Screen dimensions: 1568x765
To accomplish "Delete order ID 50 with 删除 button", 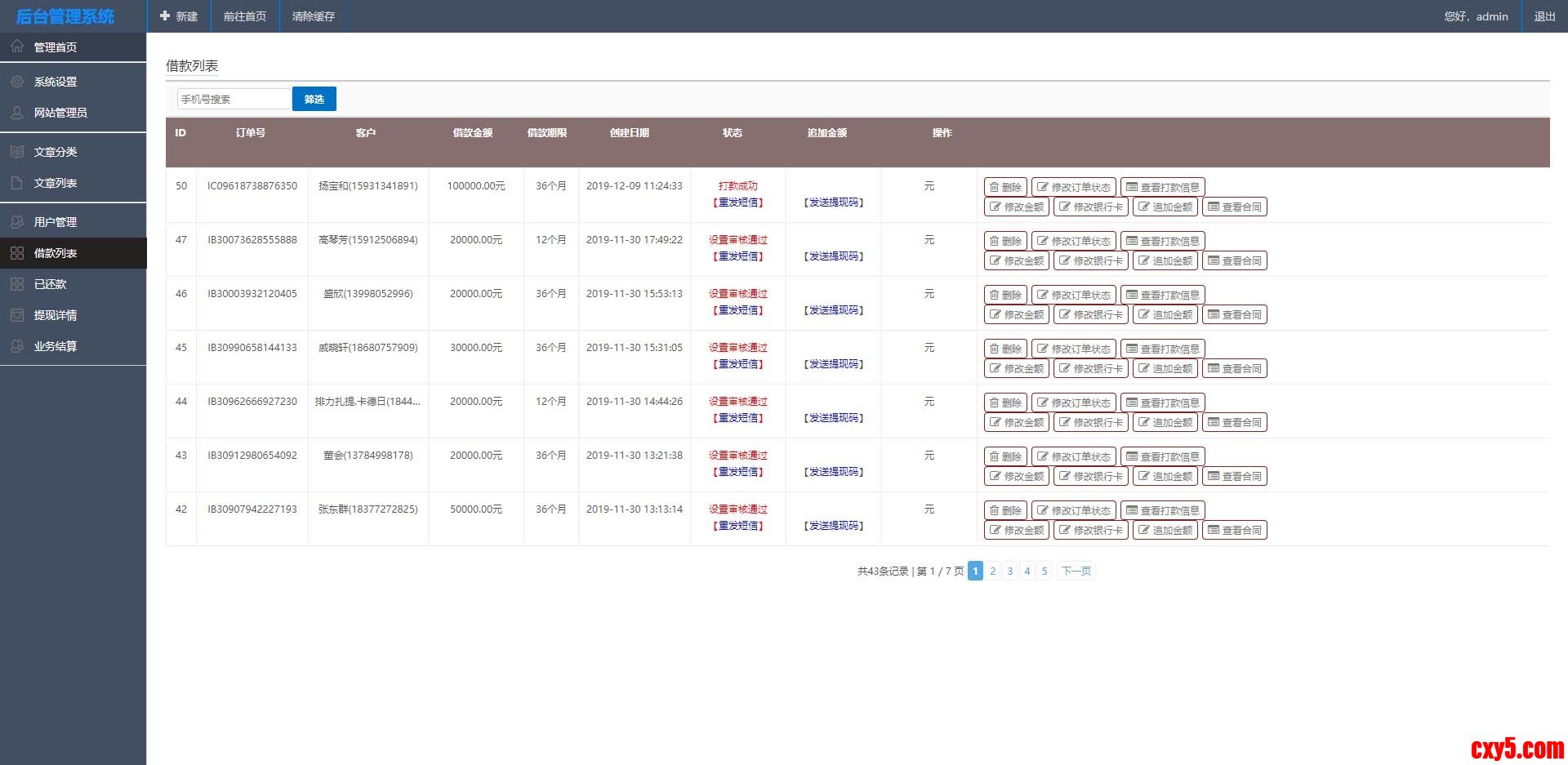I will [x=1005, y=187].
